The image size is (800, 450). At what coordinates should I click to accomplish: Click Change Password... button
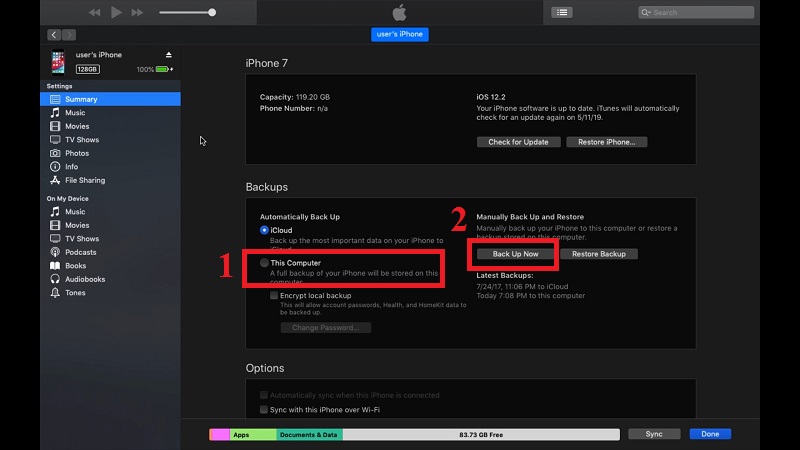[326, 328]
